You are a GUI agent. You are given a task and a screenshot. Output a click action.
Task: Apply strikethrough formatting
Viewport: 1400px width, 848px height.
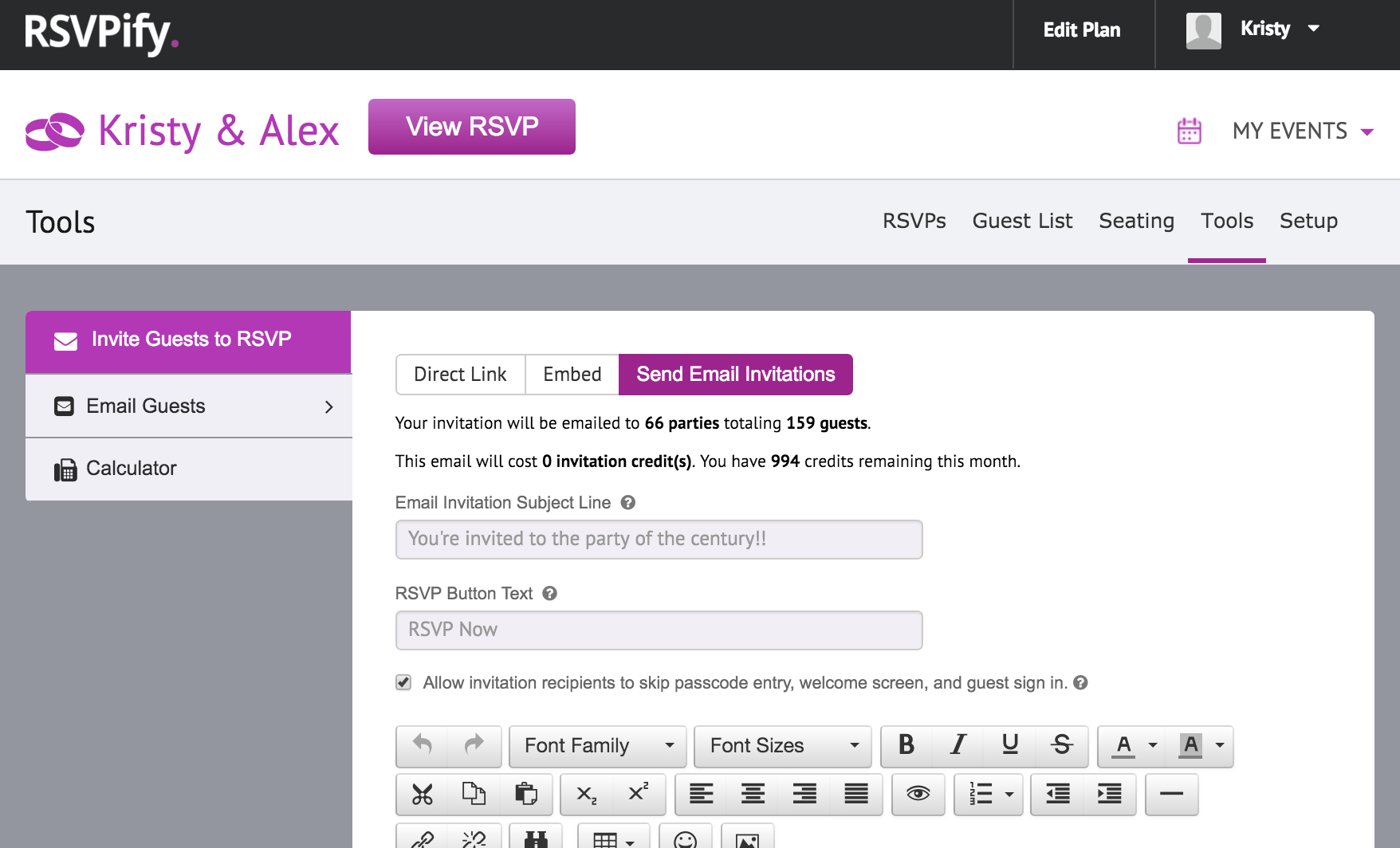click(1061, 746)
